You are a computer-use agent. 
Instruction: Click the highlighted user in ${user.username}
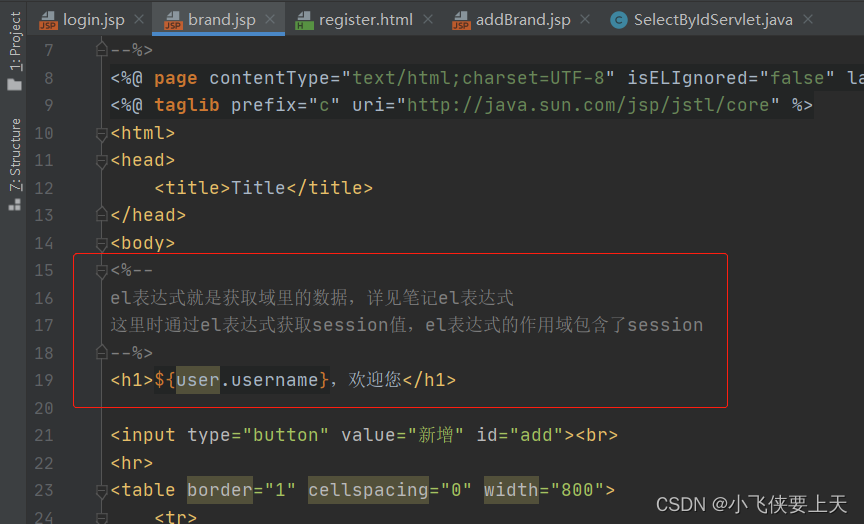pyautogui.click(x=197, y=380)
